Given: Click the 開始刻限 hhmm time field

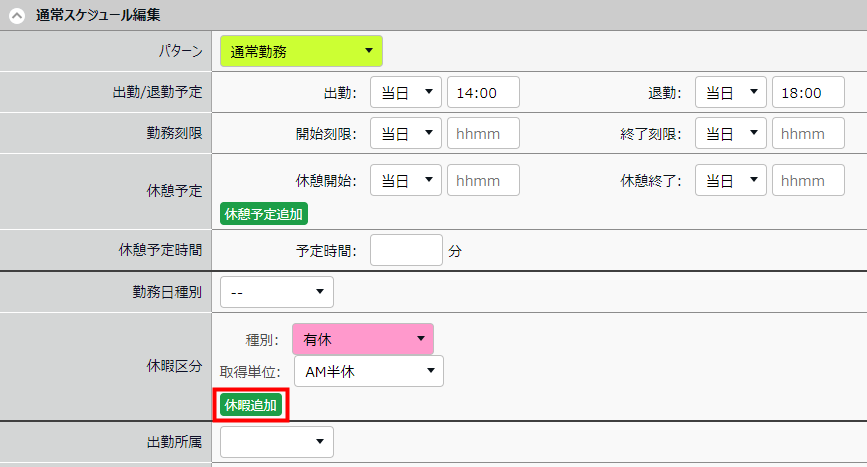Looking at the screenshot, I should pos(483,133).
